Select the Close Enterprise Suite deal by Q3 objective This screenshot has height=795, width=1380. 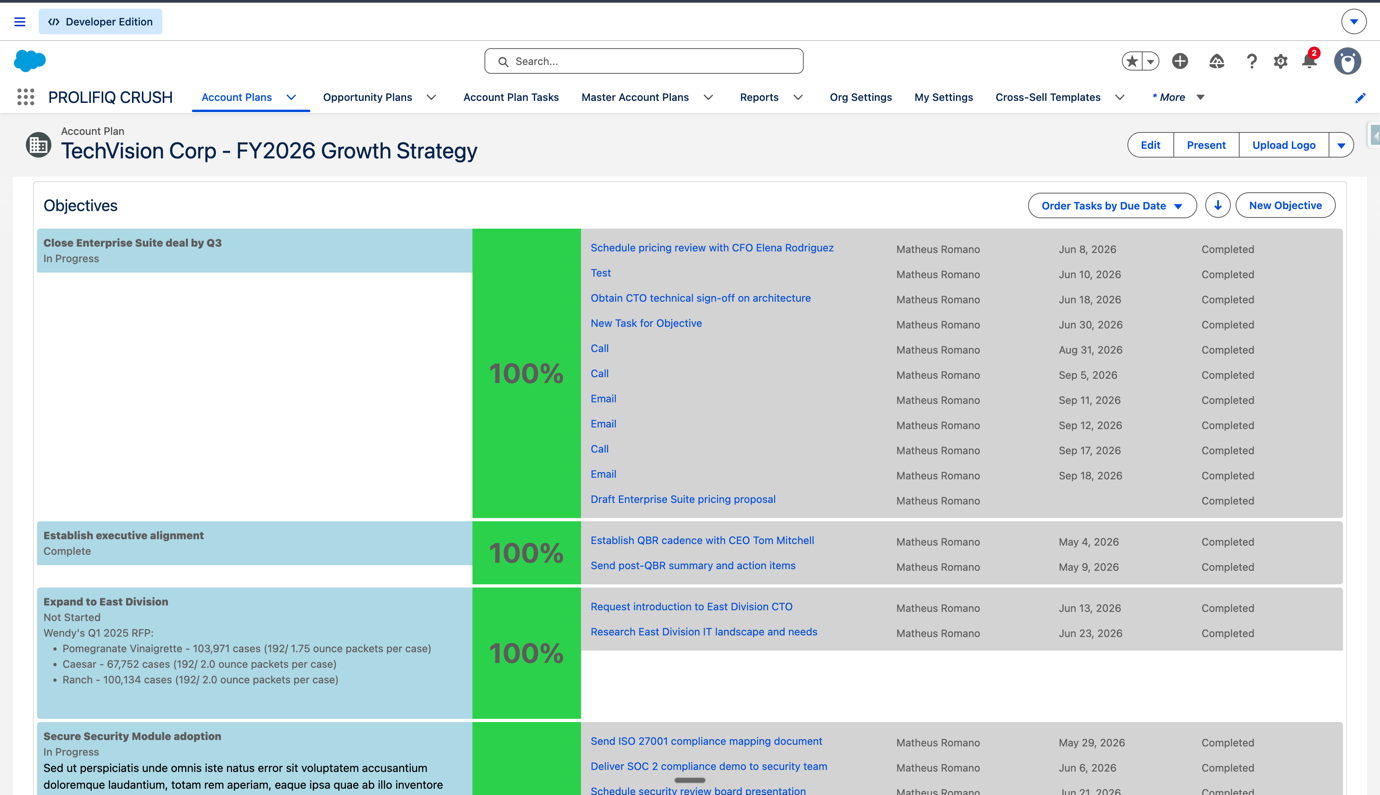click(133, 243)
